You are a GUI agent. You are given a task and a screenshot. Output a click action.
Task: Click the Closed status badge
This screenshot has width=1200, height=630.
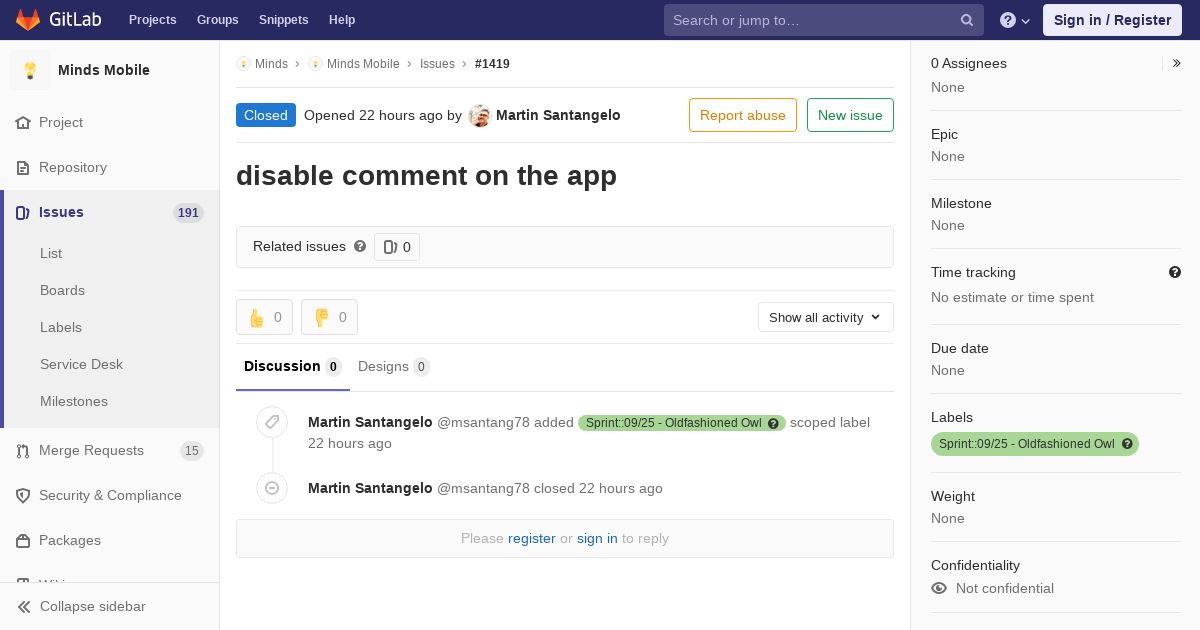tap(266, 115)
